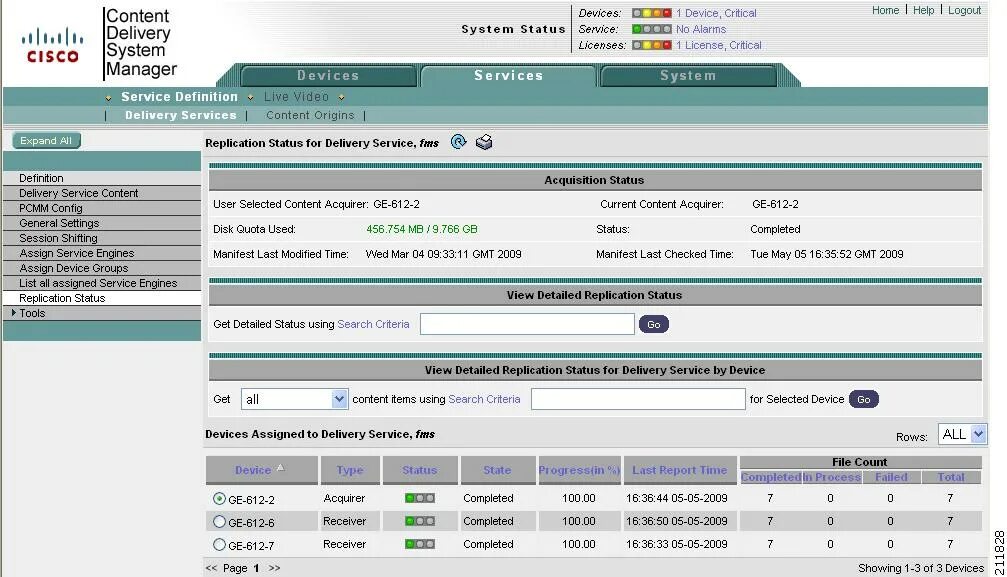
Task: Click the GE-612-2 row status indicator
Action: (419, 498)
